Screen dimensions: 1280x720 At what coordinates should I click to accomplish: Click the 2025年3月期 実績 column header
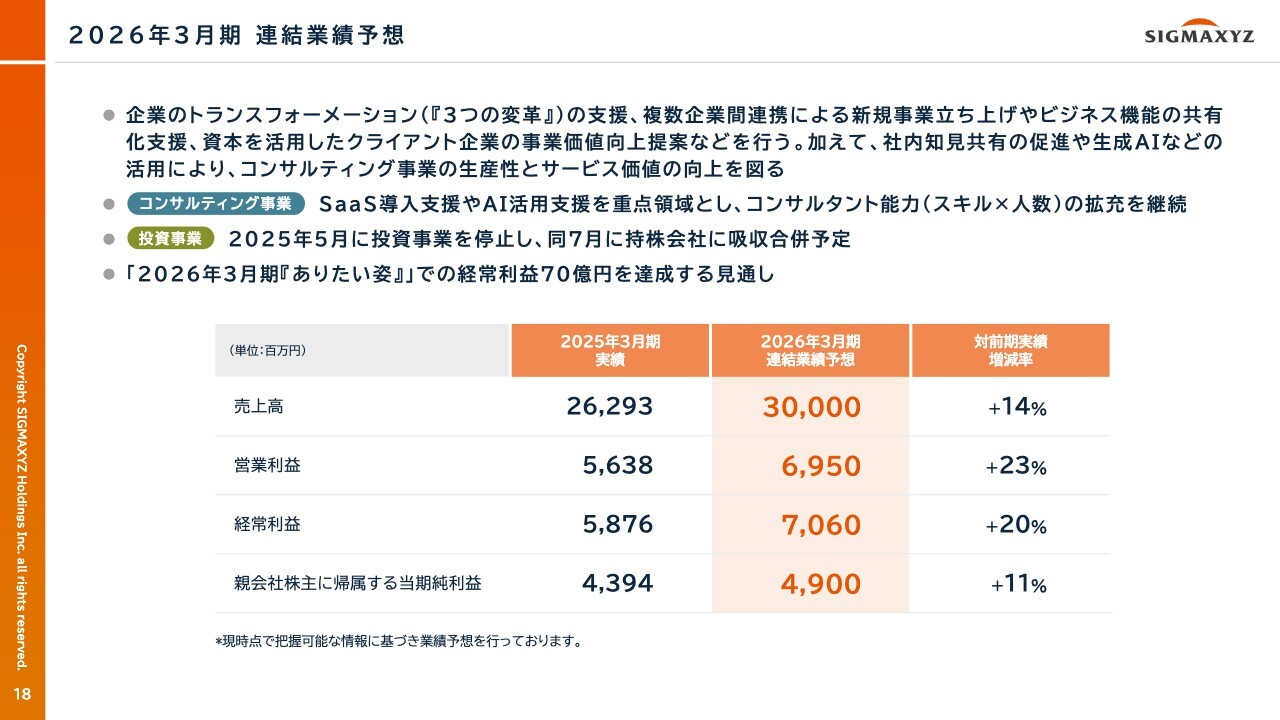tap(610, 350)
